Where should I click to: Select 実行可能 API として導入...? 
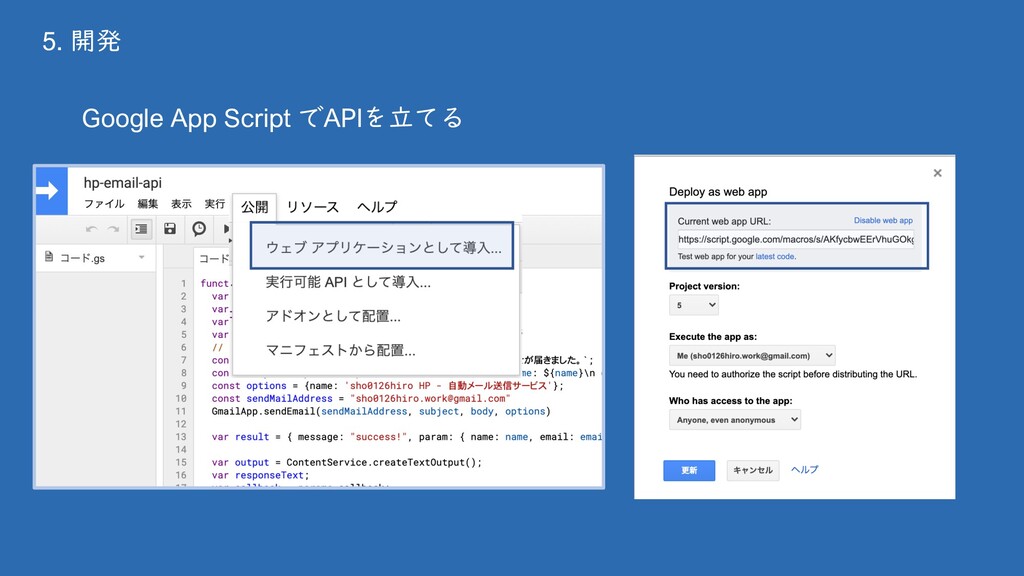click(348, 282)
